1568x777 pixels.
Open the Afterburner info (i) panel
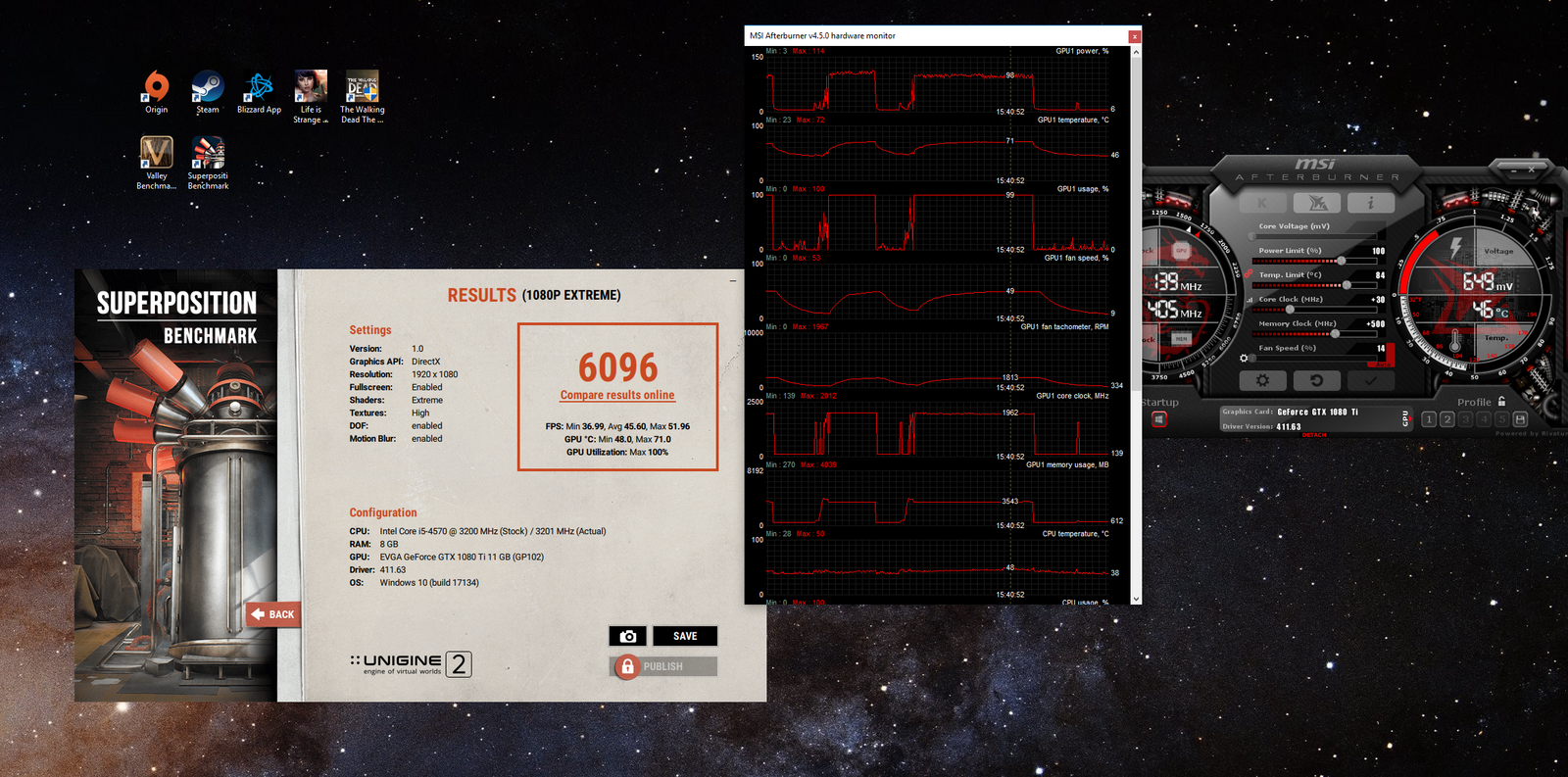pyautogui.click(x=1371, y=203)
